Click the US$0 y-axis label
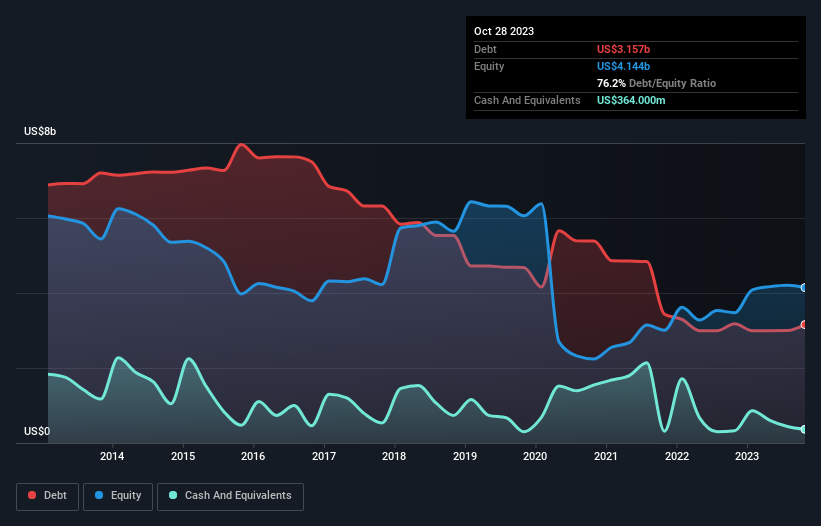Image resolution: width=821 pixels, height=526 pixels. 37,431
